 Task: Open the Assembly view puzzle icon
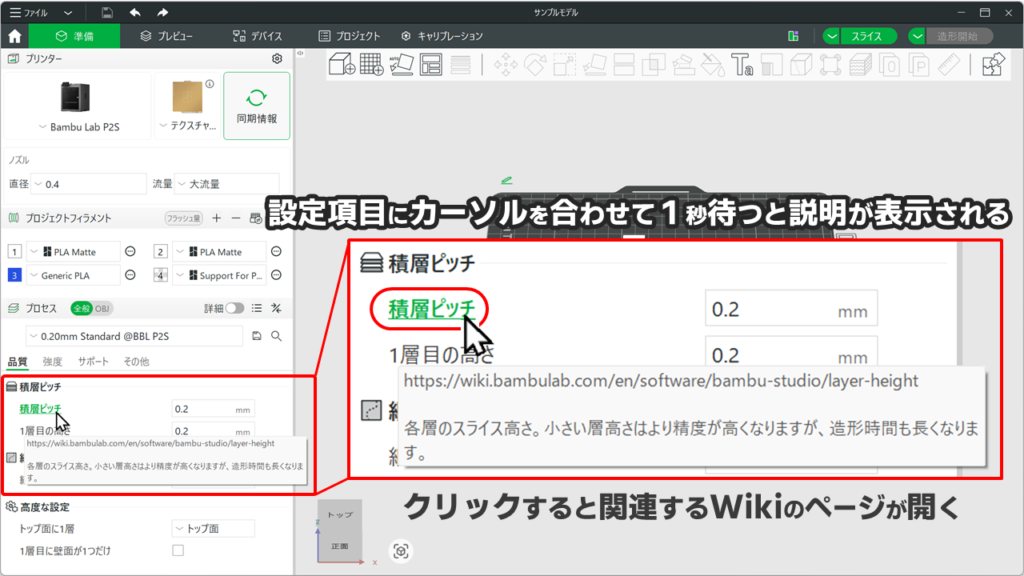point(992,65)
